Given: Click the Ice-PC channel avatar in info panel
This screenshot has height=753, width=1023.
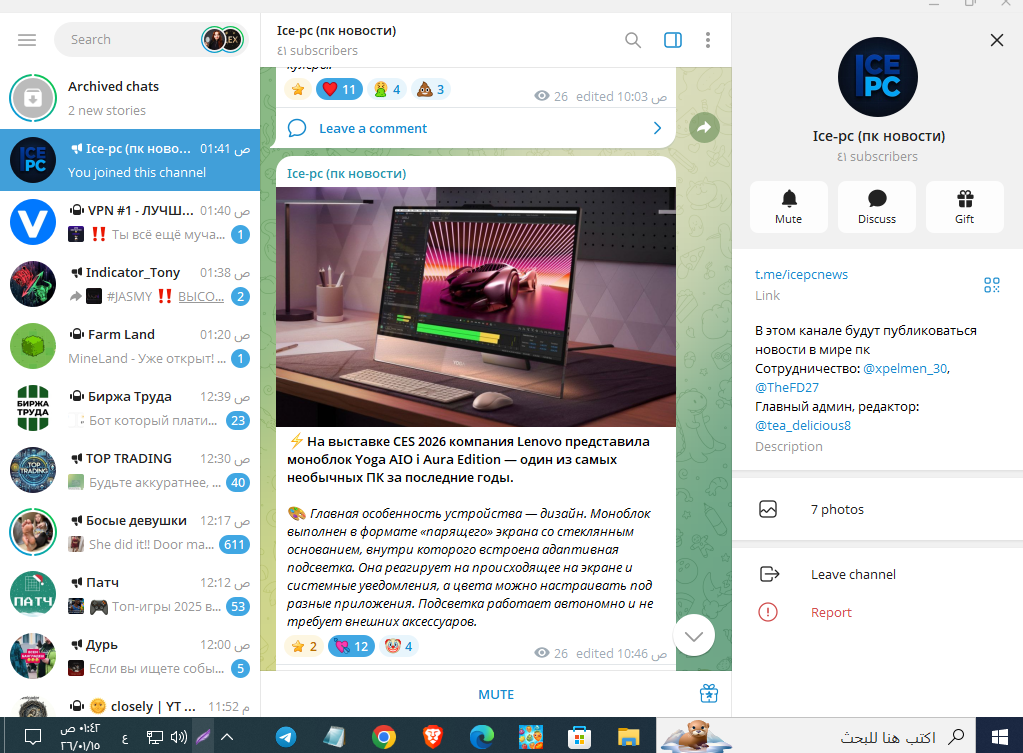Looking at the screenshot, I should tap(878, 77).
